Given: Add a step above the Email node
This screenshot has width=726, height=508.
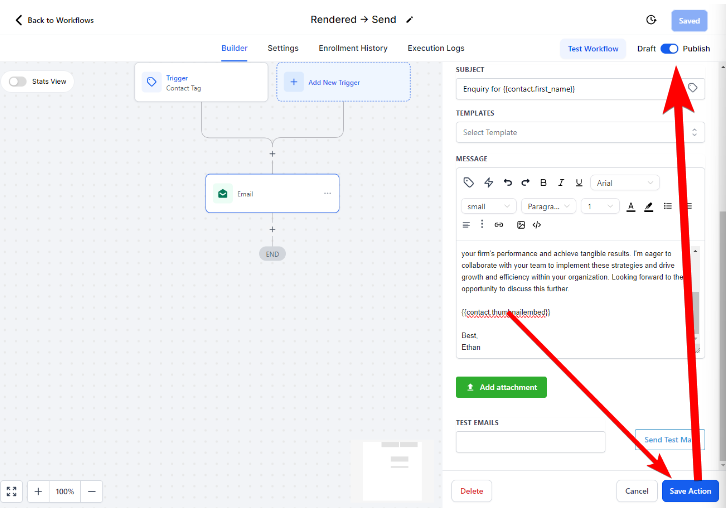Looking at the screenshot, I should [272, 154].
